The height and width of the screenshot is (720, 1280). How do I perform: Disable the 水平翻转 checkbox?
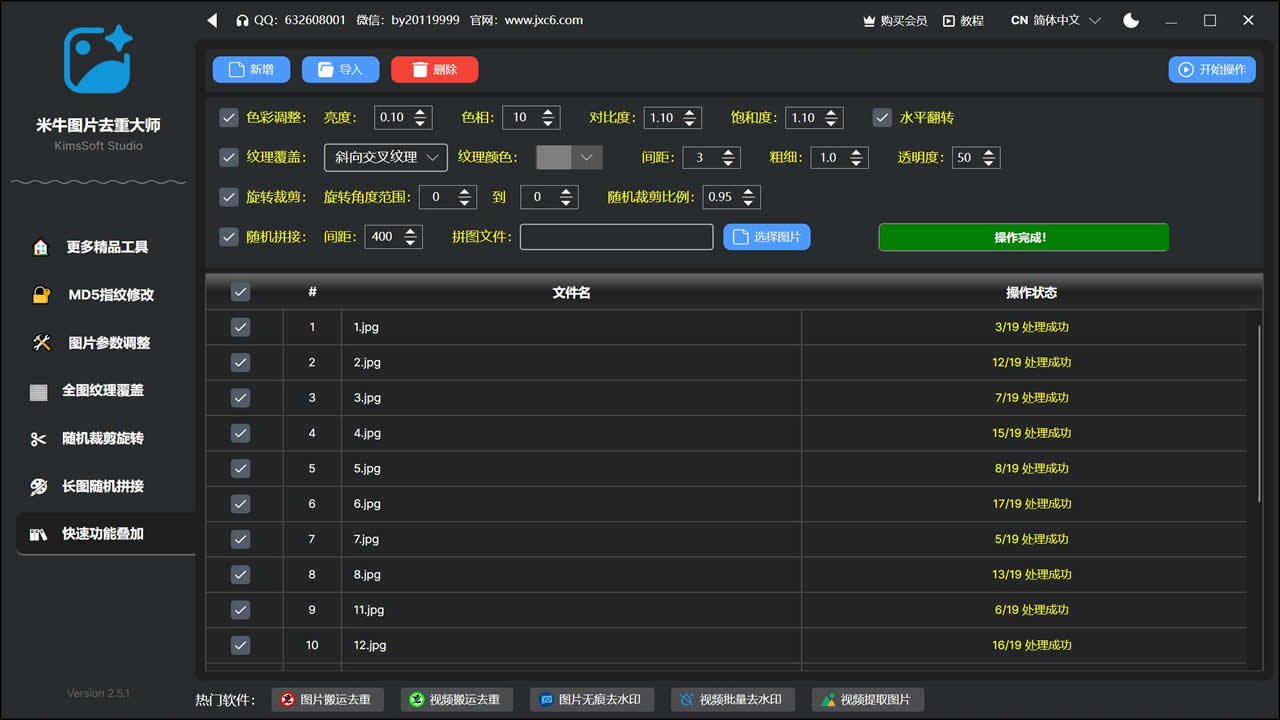[882, 118]
